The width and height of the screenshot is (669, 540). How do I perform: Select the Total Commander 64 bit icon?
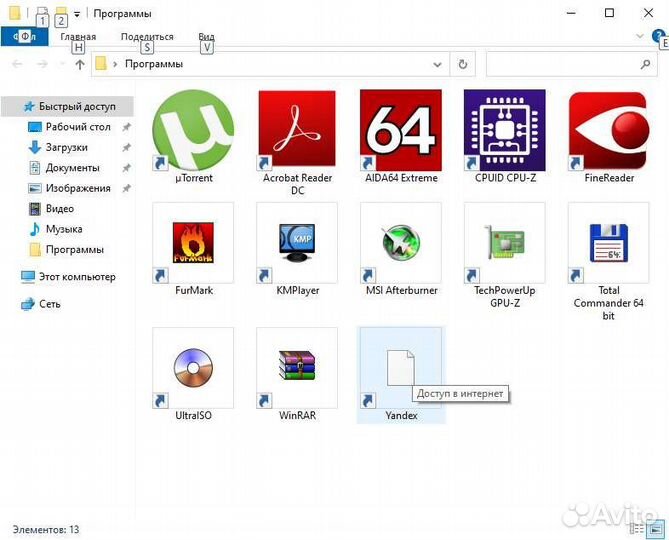[x=608, y=243]
